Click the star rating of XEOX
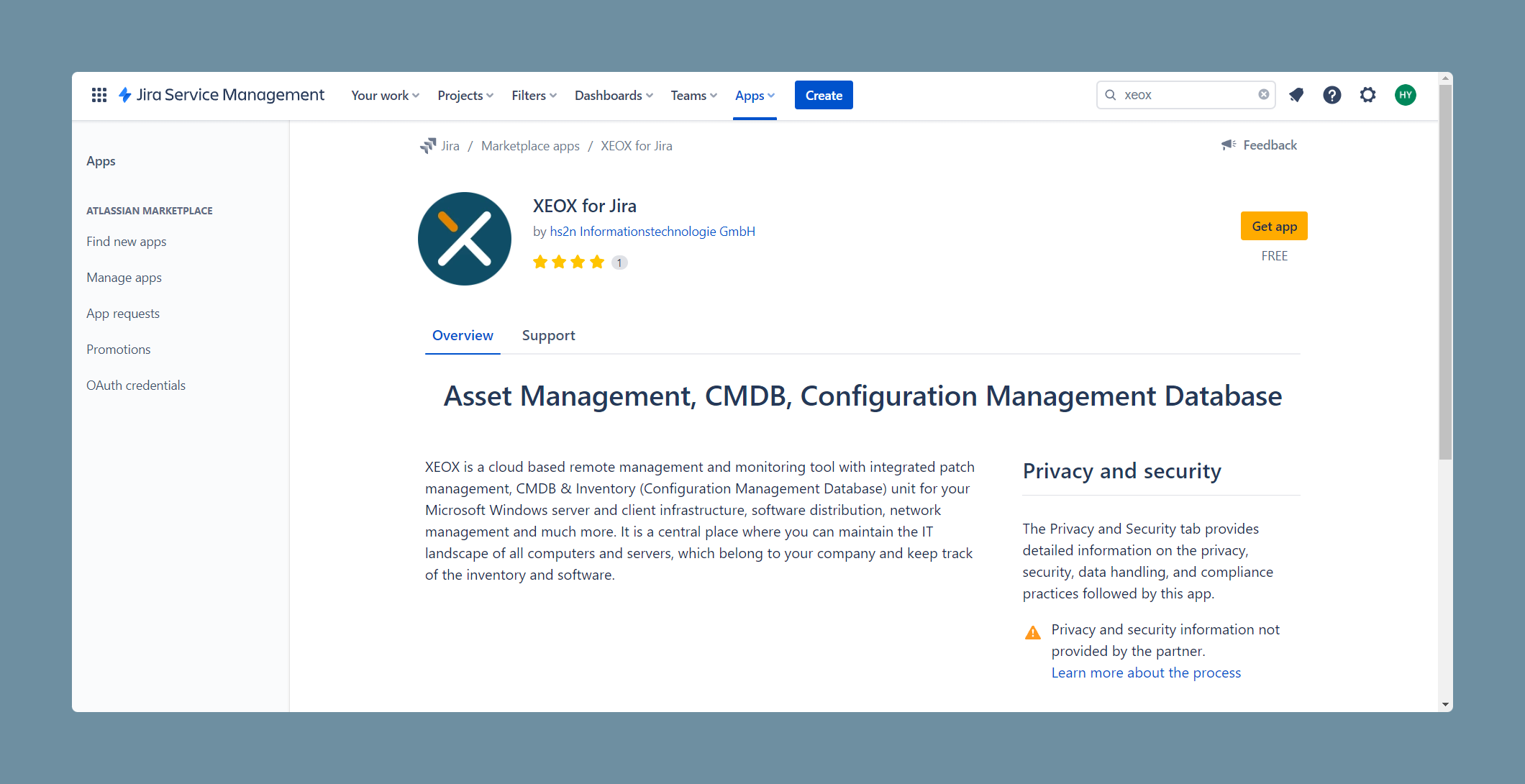Screen dimensions: 1525x784 click(568, 262)
